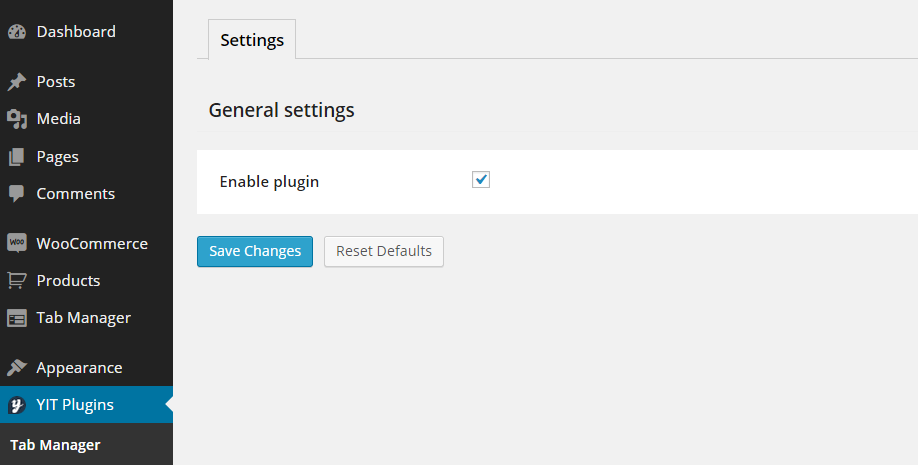Save Changes to plugin settings
Viewport: 918px width, 465px height.
point(255,251)
